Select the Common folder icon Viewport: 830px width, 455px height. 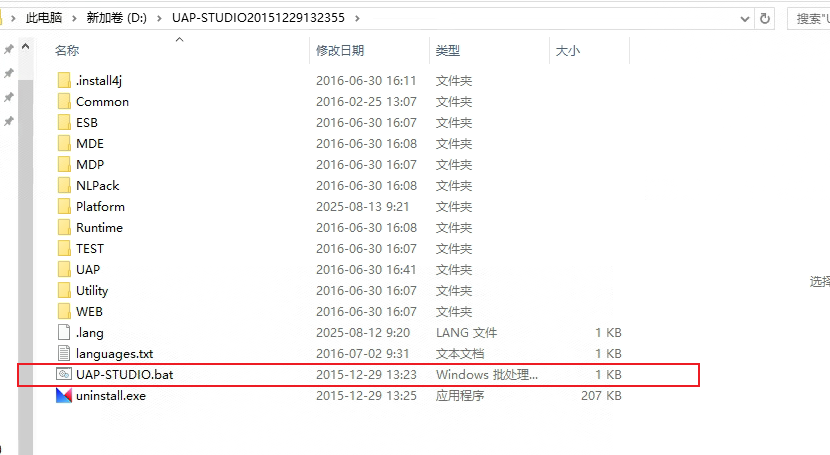pos(64,102)
